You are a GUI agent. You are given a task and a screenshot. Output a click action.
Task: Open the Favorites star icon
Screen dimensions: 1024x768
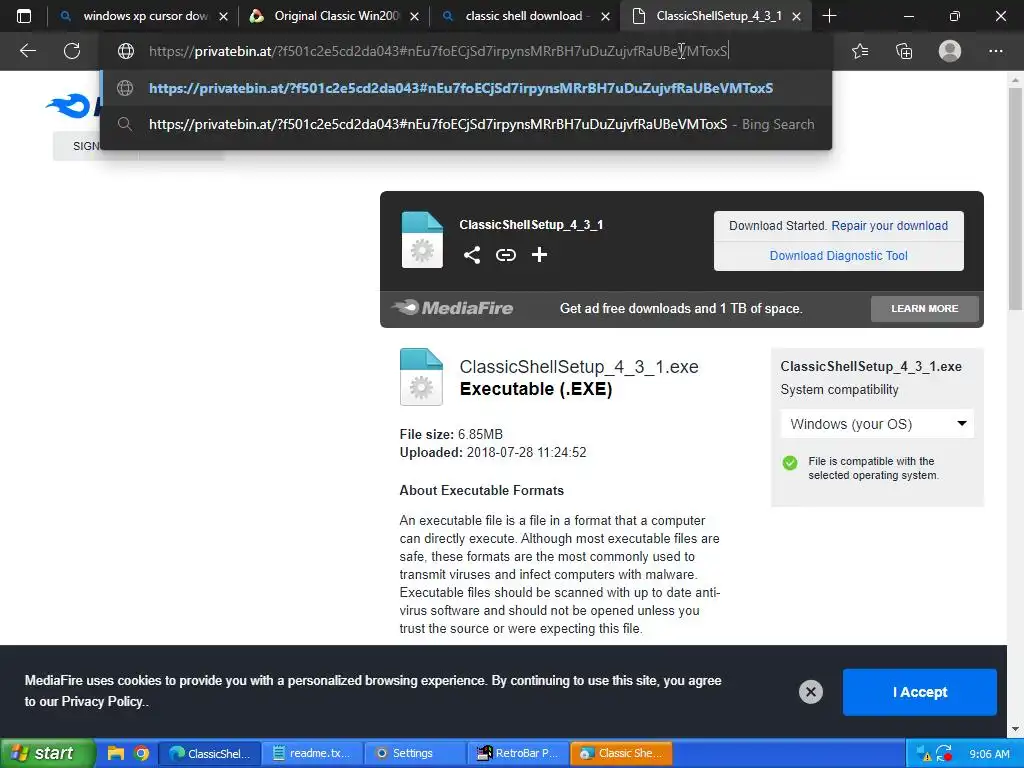tap(859, 51)
